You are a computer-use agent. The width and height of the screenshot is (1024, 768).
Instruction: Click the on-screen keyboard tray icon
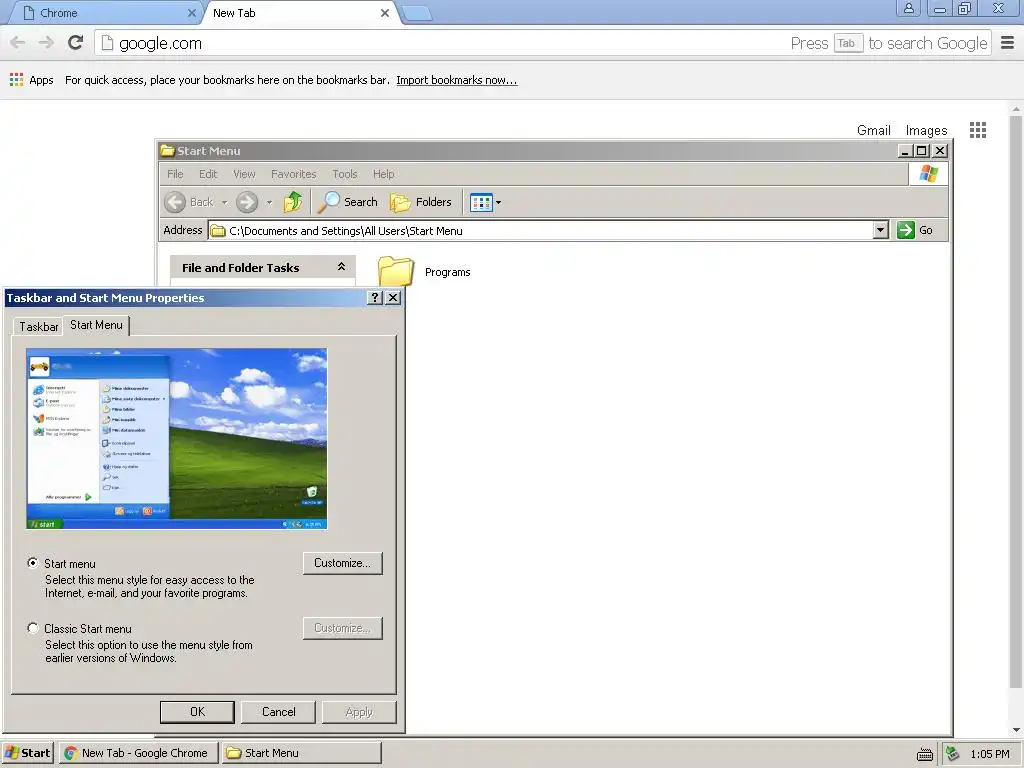tap(925, 754)
